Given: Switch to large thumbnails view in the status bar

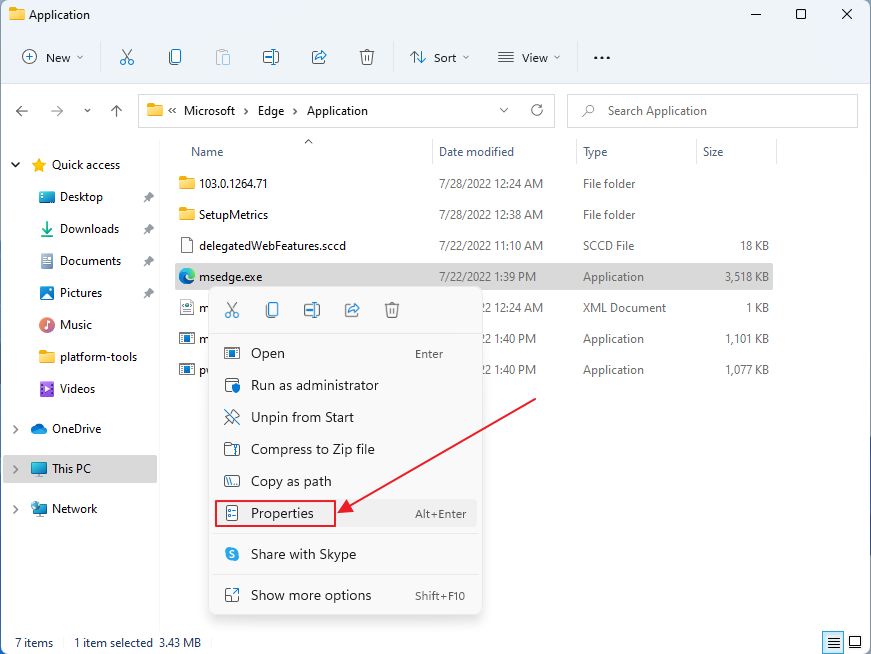Looking at the screenshot, I should coord(855,642).
